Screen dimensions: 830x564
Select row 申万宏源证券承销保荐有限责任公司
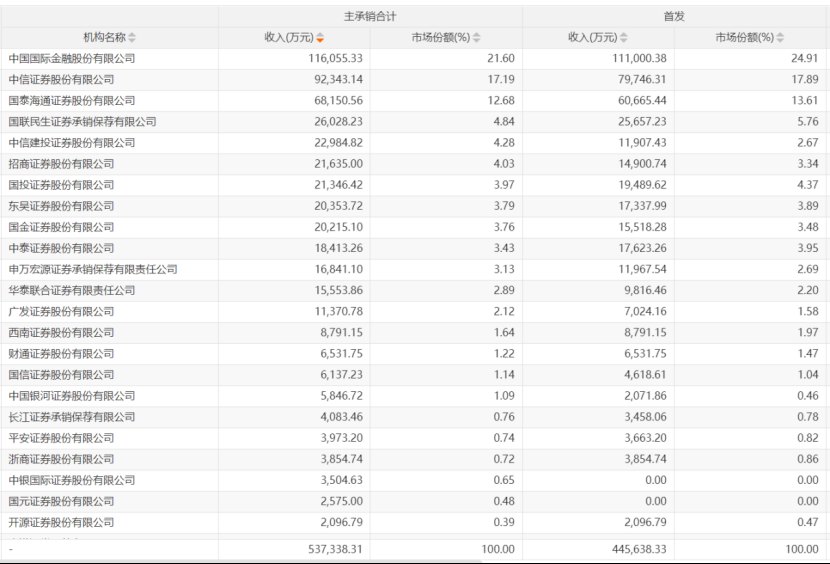coord(413,270)
